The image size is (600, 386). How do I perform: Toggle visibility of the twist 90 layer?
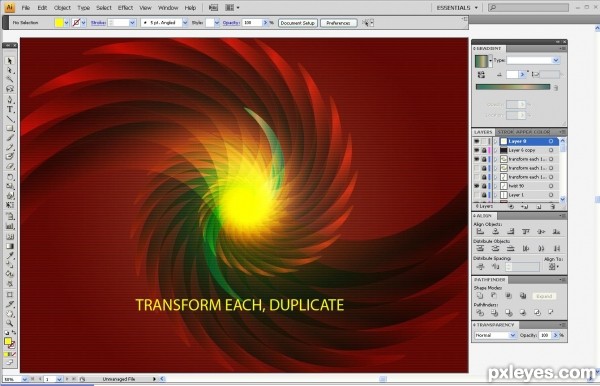[x=477, y=186]
